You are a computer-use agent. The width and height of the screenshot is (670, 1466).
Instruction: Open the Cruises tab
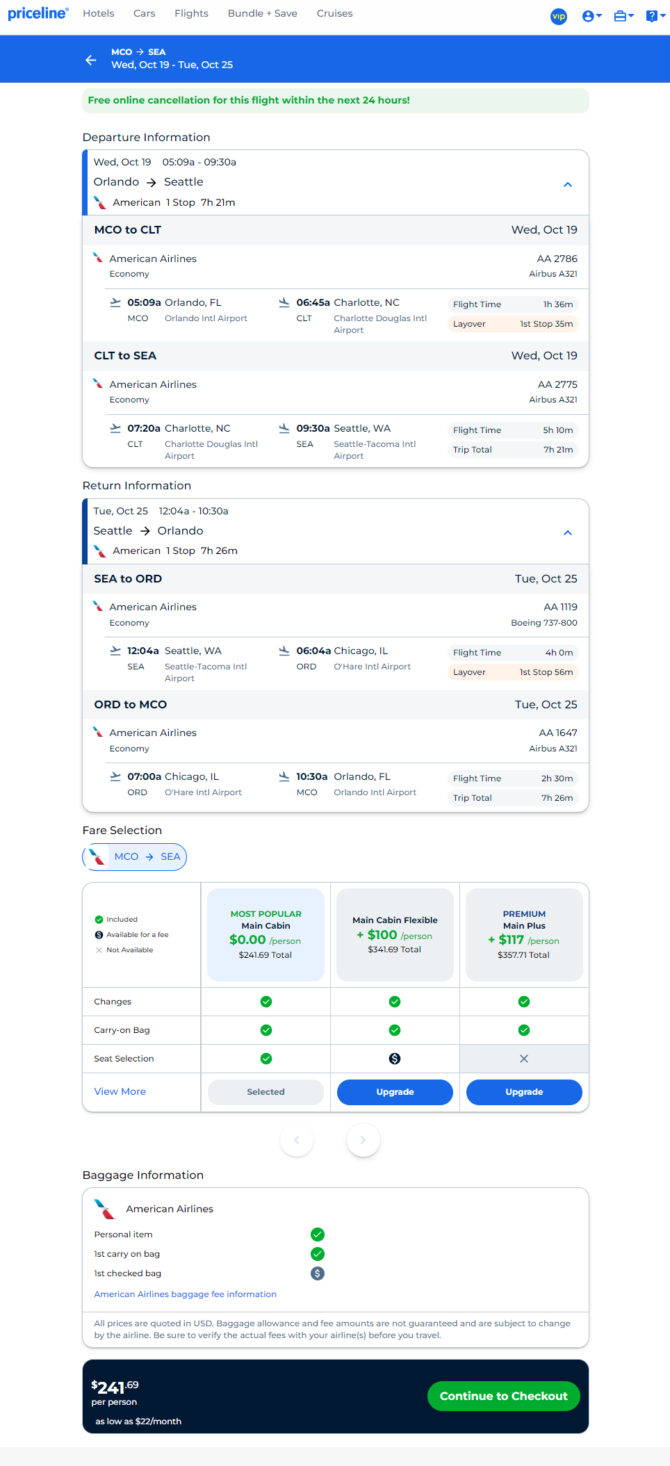point(334,14)
